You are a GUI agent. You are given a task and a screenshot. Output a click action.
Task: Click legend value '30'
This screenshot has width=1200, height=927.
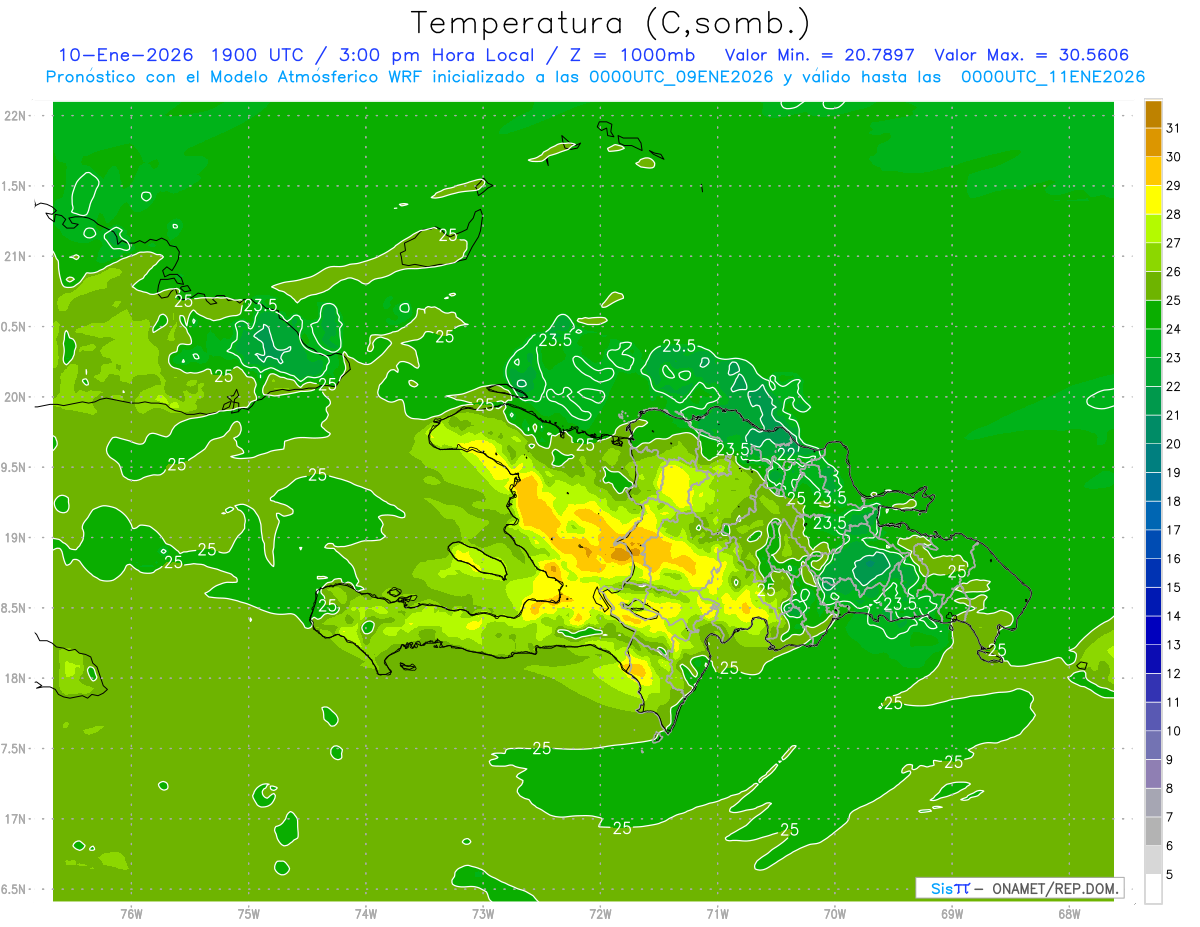[x=1174, y=156]
